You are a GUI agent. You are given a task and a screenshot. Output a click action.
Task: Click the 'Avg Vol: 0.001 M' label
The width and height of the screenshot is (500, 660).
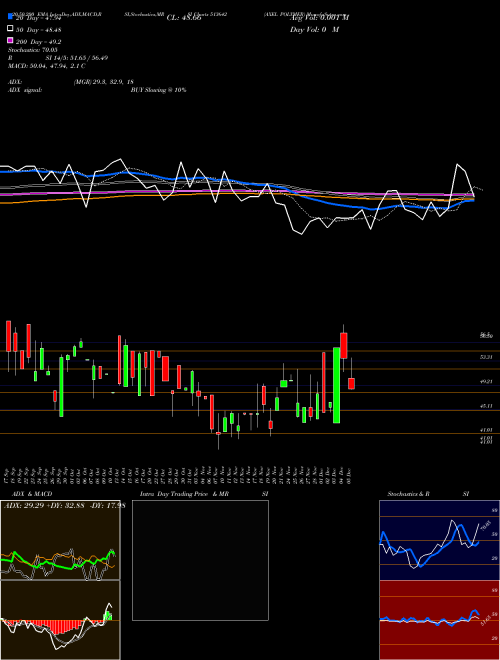coord(319,18)
